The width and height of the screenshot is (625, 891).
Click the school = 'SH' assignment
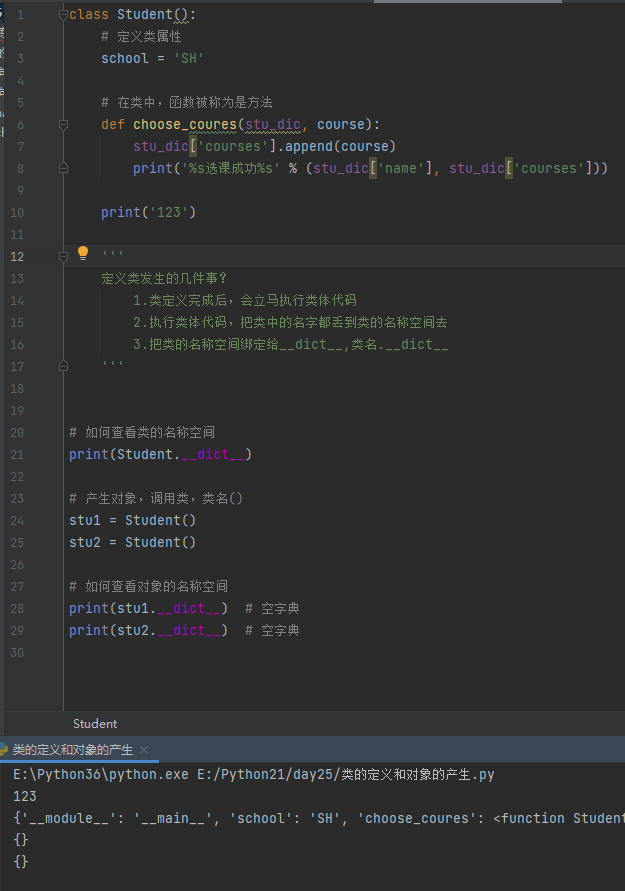tap(152, 59)
